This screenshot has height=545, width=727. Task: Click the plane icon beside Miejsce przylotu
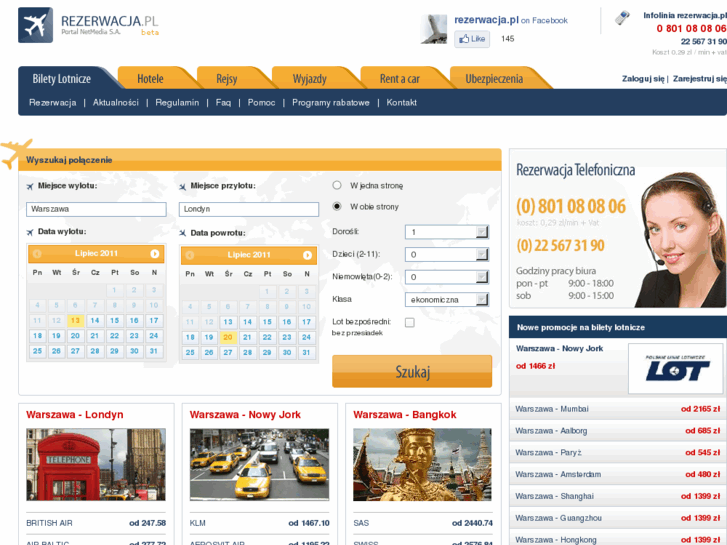click(x=182, y=186)
